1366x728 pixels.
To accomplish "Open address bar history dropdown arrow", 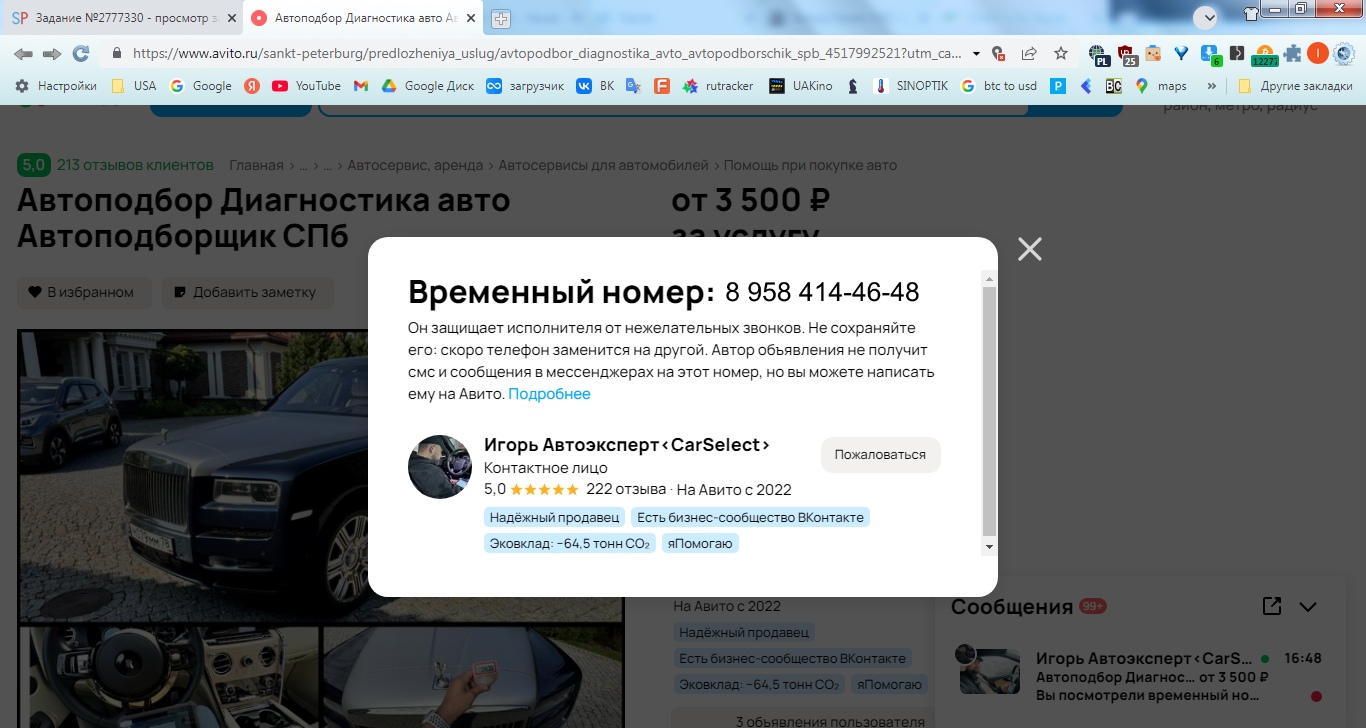I will (978, 53).
